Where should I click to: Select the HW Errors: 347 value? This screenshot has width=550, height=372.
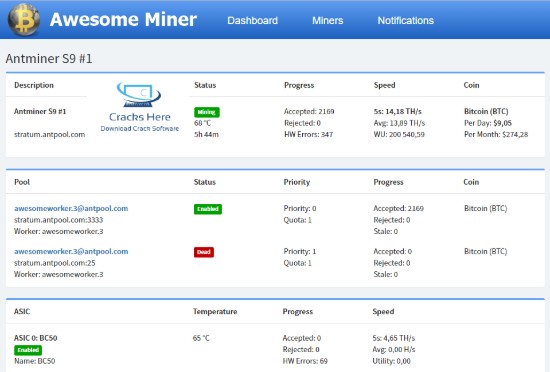(x=309, y=134)
